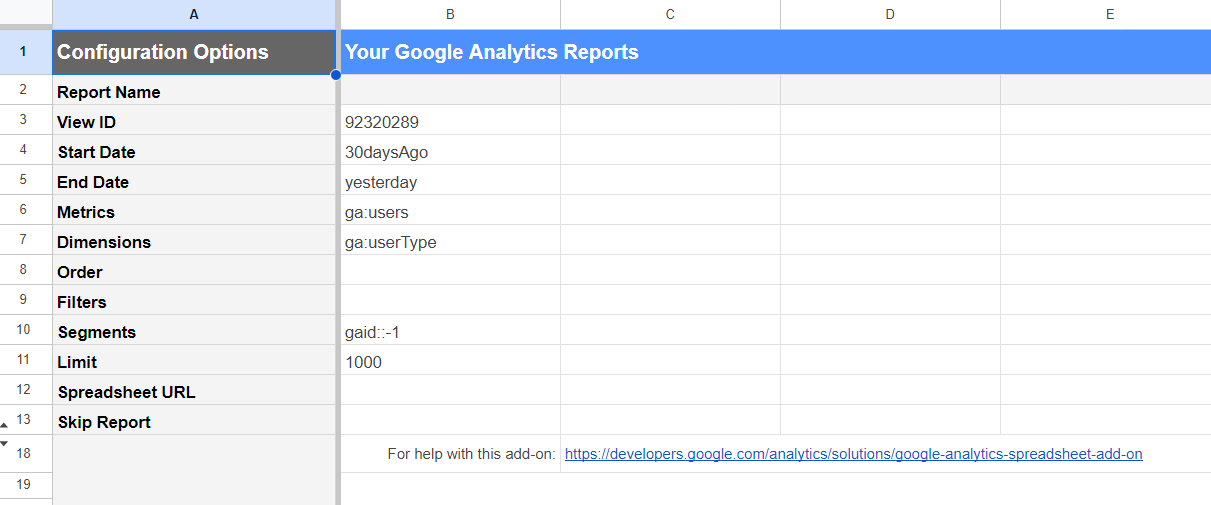Select column C header
Screen dimensions: 1211x505
pos(670,14)
